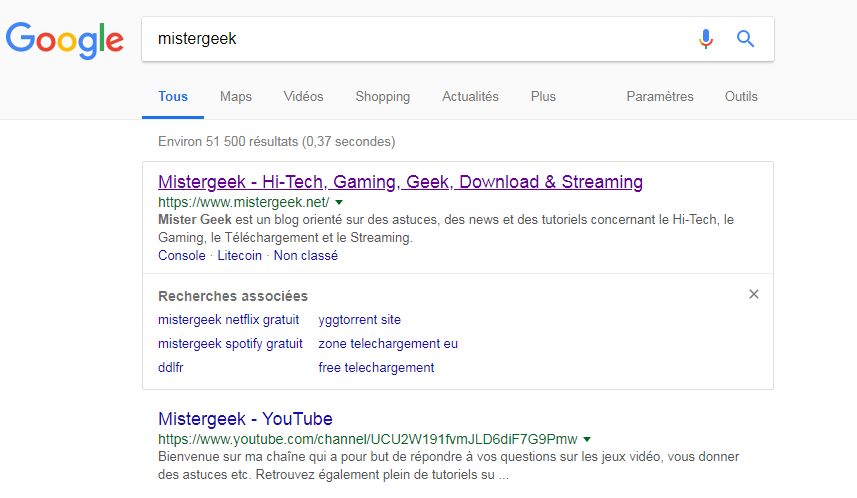Click the blue search magnifier icon
The width and height of the screenshot is (857, 498).
coord(746,39)
